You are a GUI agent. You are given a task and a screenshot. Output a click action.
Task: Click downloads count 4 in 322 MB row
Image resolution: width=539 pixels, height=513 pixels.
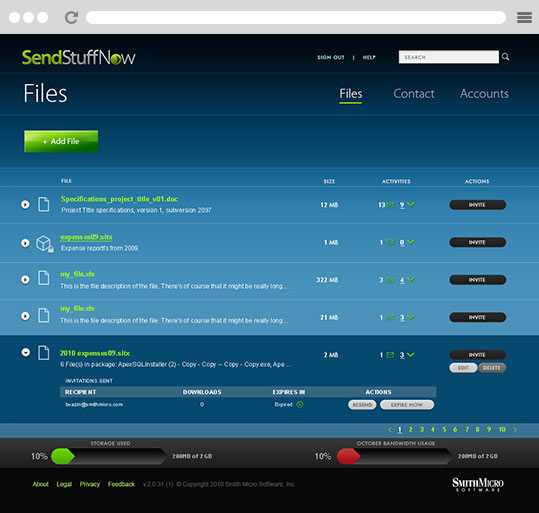[402, 280]
